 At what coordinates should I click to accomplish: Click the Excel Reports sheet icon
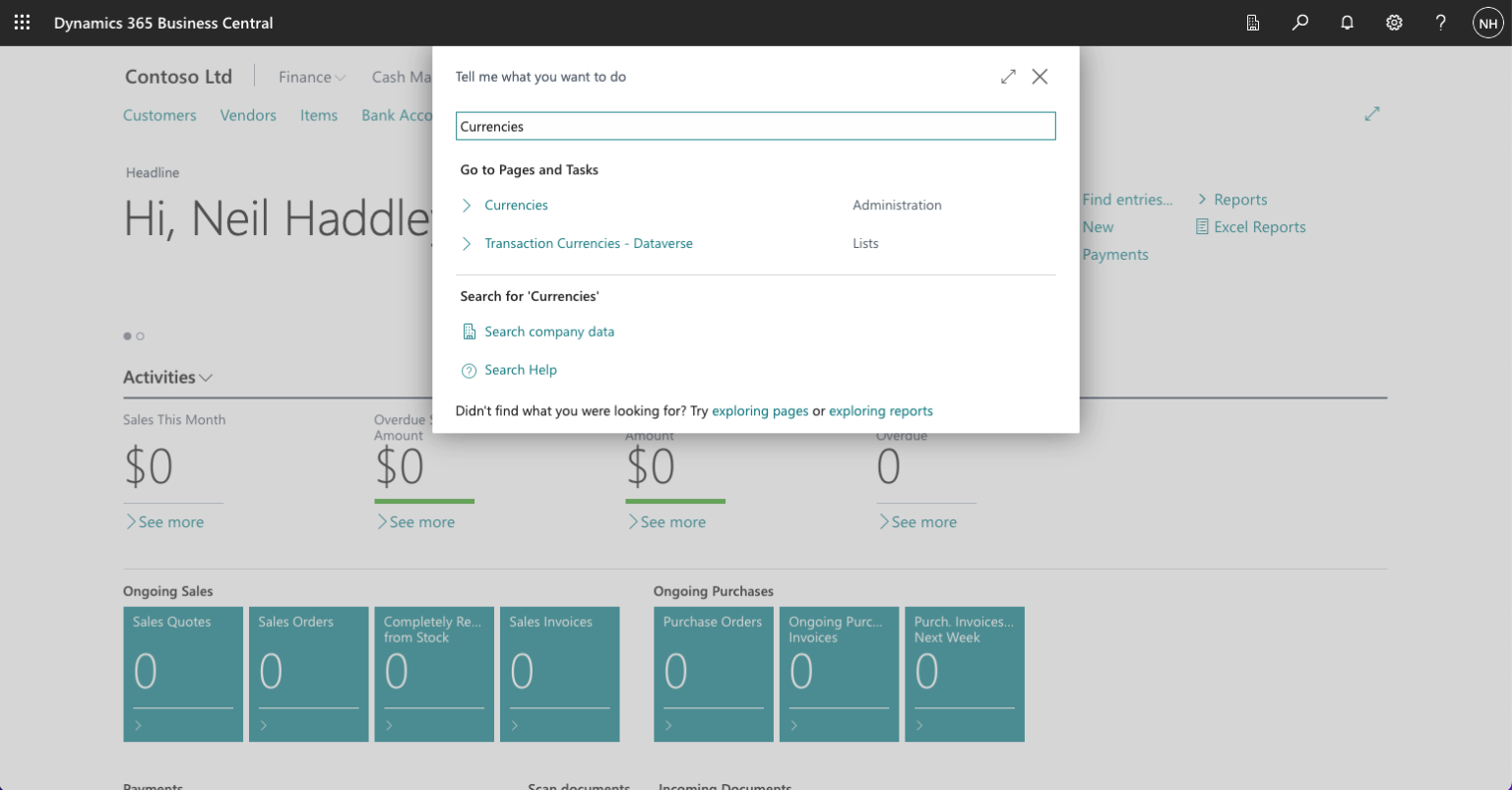[1202, 226]
